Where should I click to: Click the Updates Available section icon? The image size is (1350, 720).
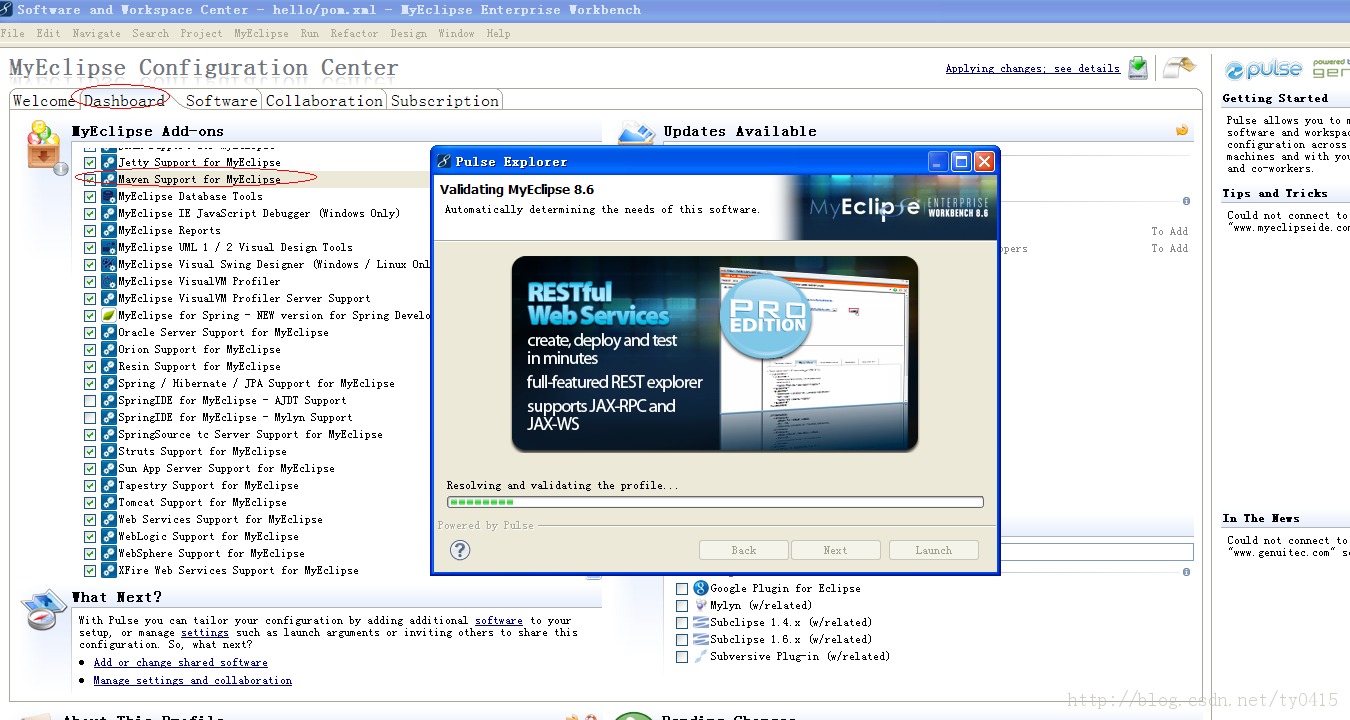click(x=636, y=132)
